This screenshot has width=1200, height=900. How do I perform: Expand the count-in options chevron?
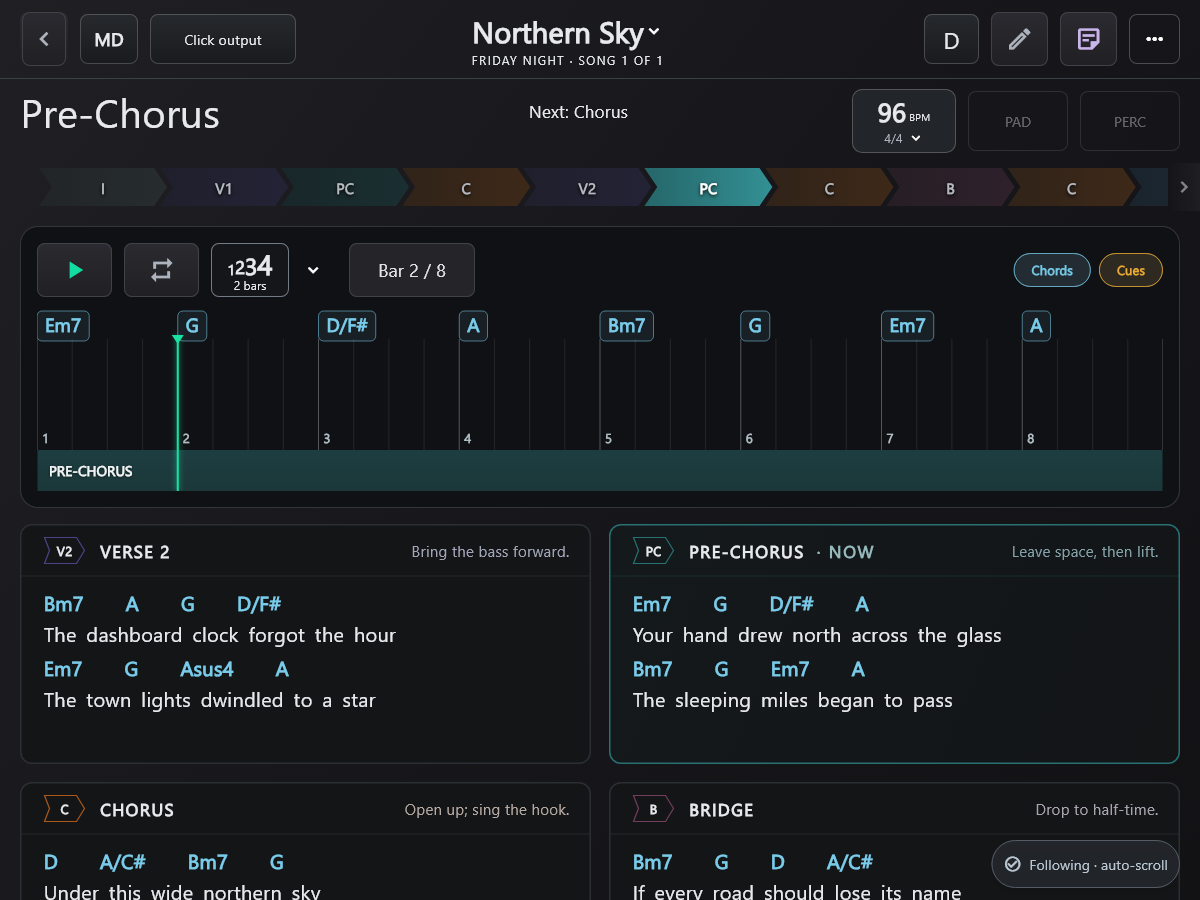[313, 270]
